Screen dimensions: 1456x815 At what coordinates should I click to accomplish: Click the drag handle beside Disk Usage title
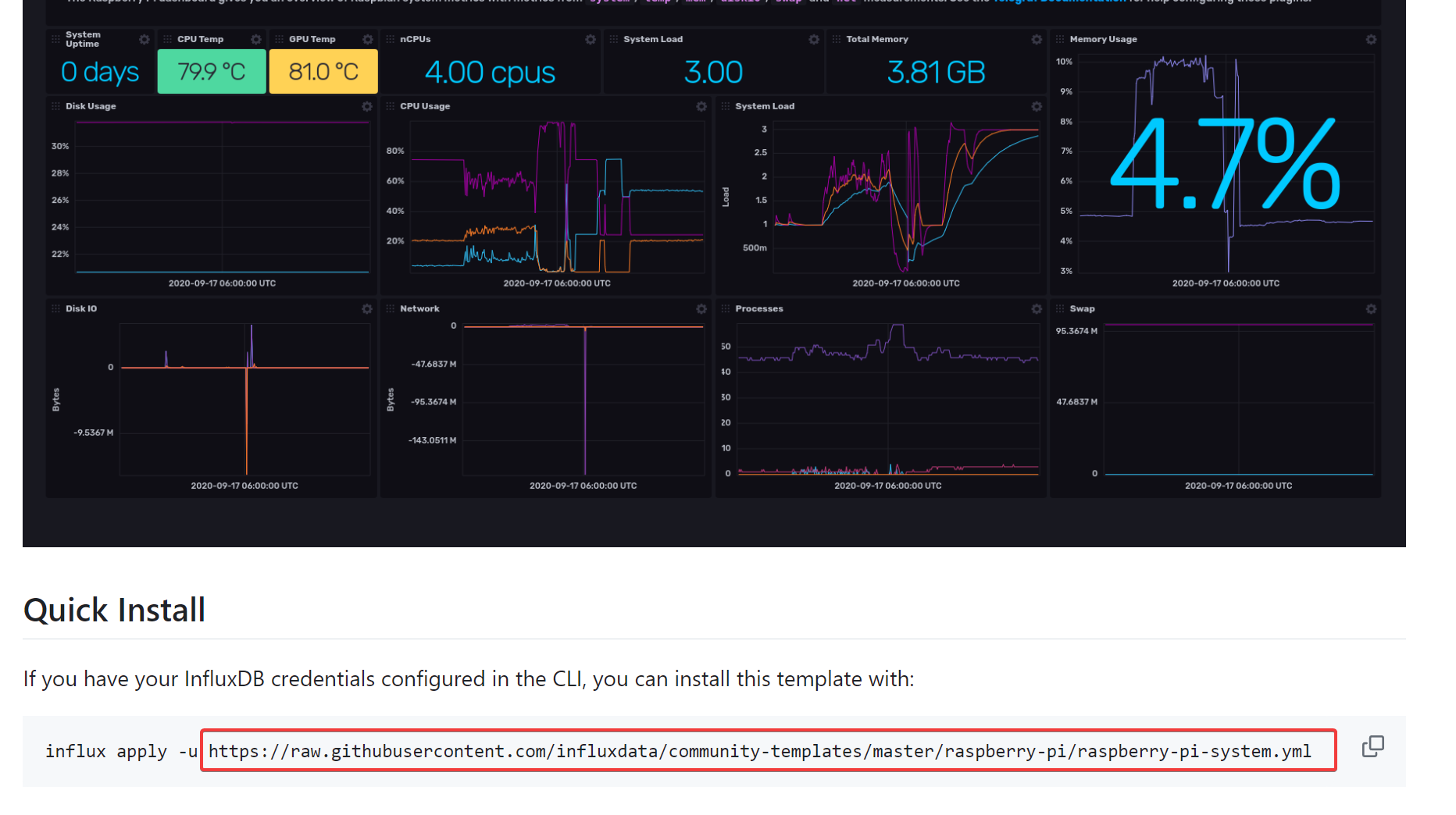click(x=55, y=106)
